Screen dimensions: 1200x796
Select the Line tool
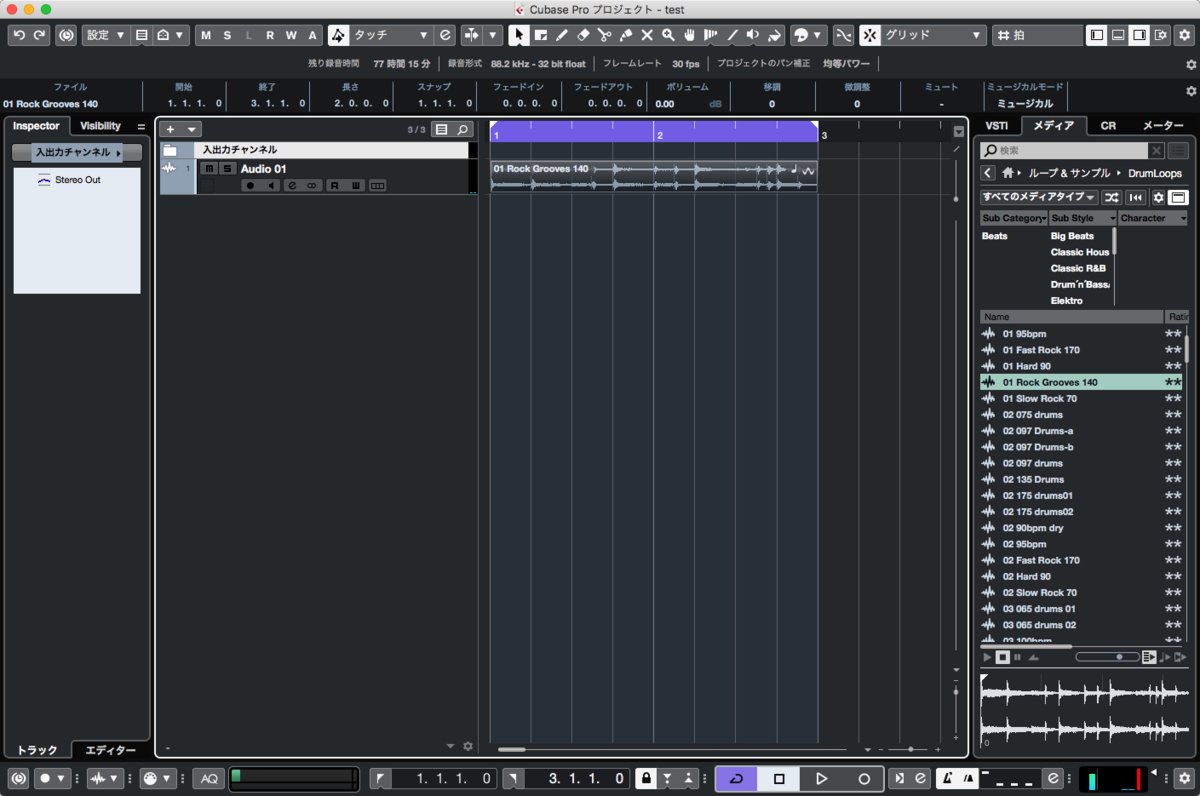click(732, 35)
